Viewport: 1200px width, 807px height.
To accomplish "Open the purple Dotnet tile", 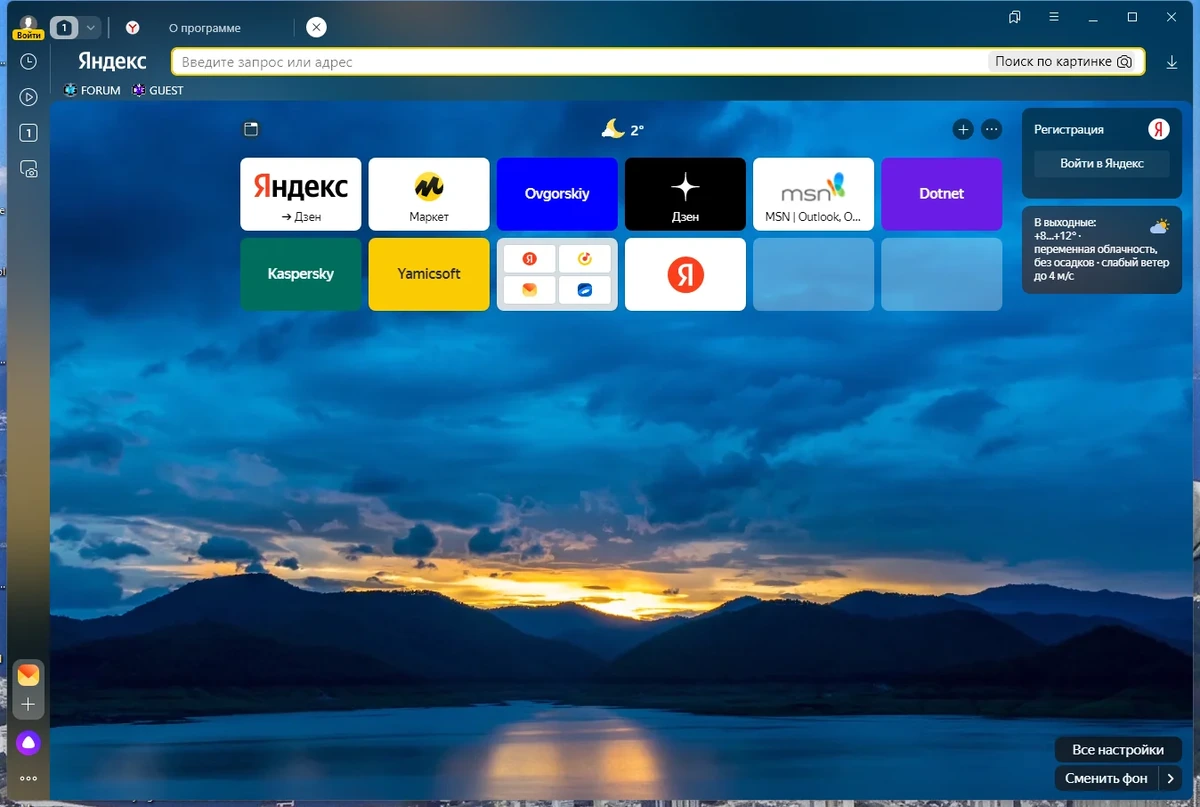I will (x=941, y=194).
